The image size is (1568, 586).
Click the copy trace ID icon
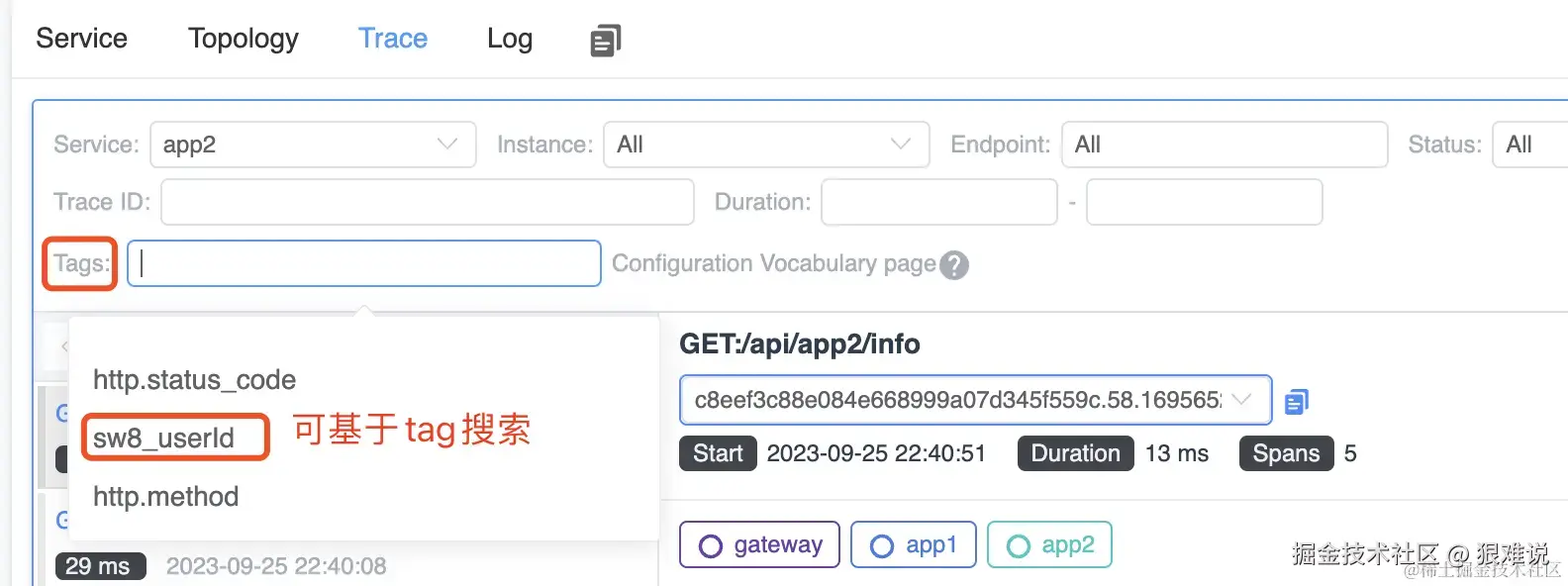(x=1296, y=401)
